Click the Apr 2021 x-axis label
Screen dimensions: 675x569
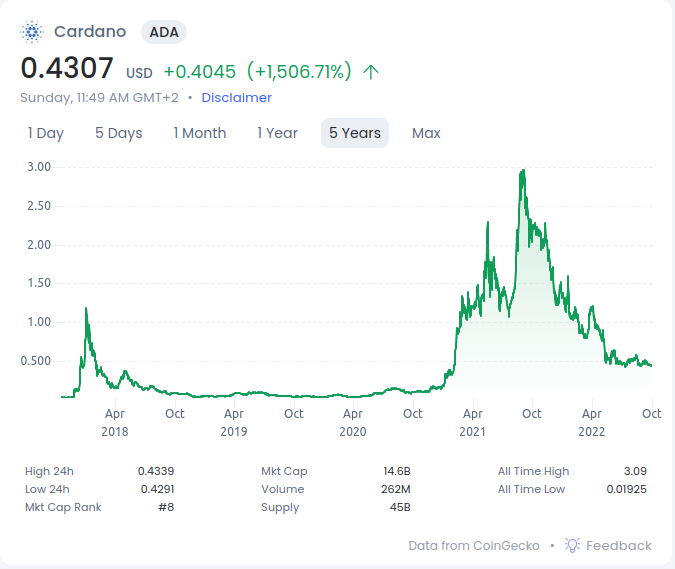[473, 423]
